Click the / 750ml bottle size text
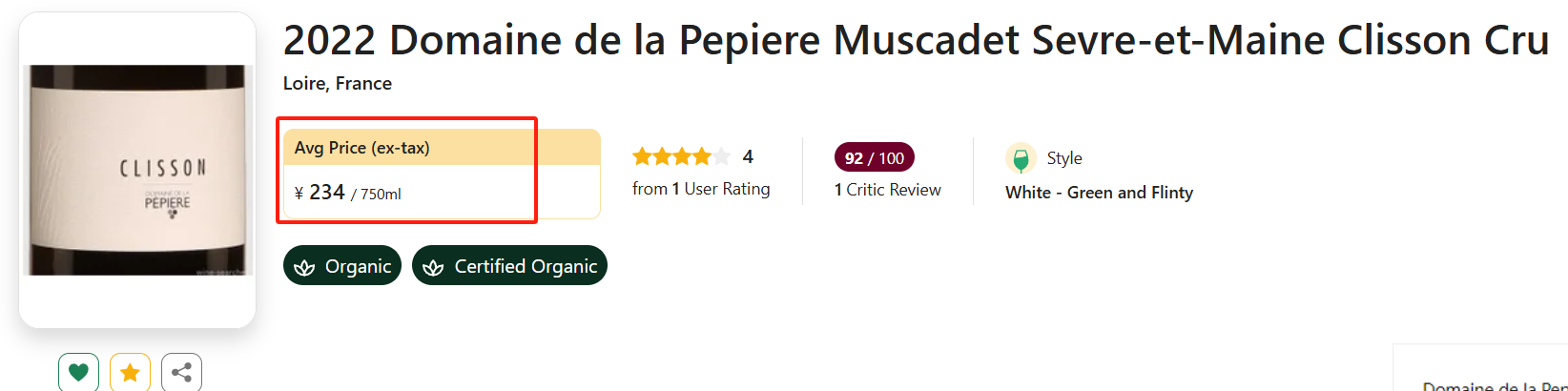 pos(377,195)
